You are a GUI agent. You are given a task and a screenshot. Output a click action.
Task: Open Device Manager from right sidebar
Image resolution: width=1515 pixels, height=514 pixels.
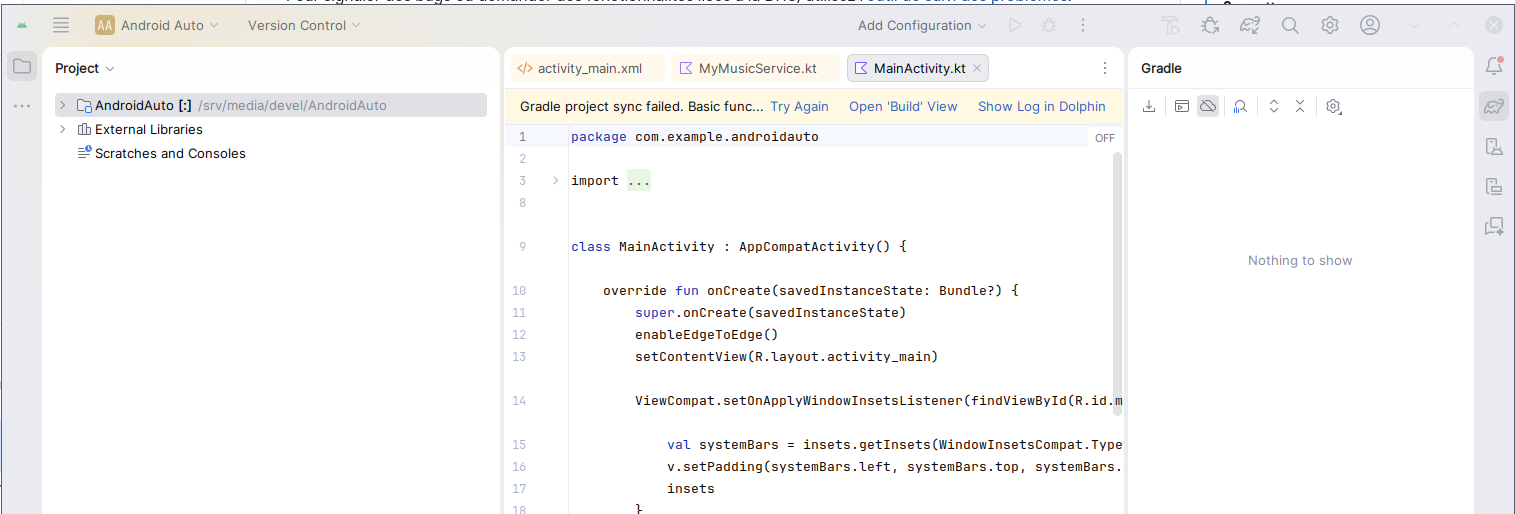[1493, 147]
